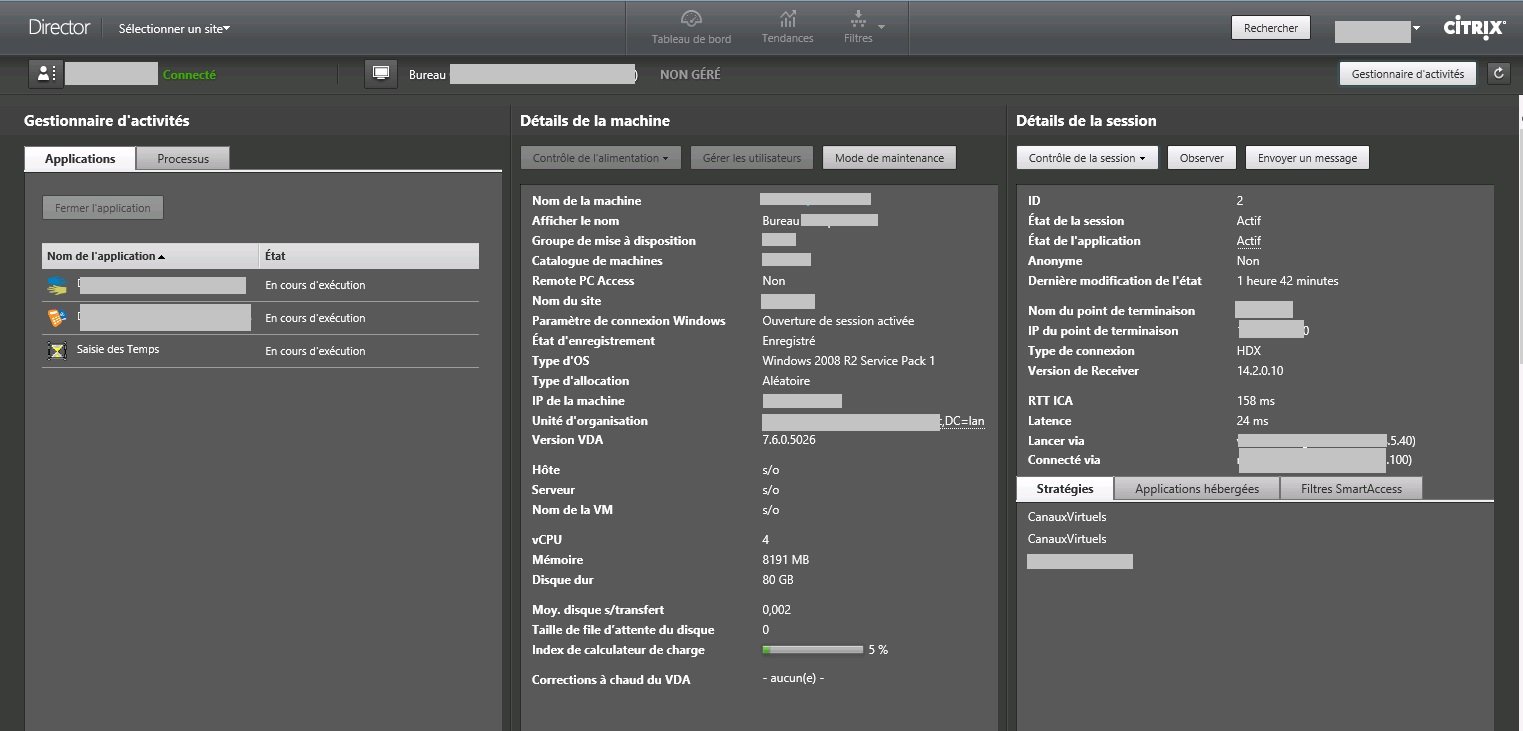
Task: Expand the Sélectionner un site dropdown
Action: 174,29
